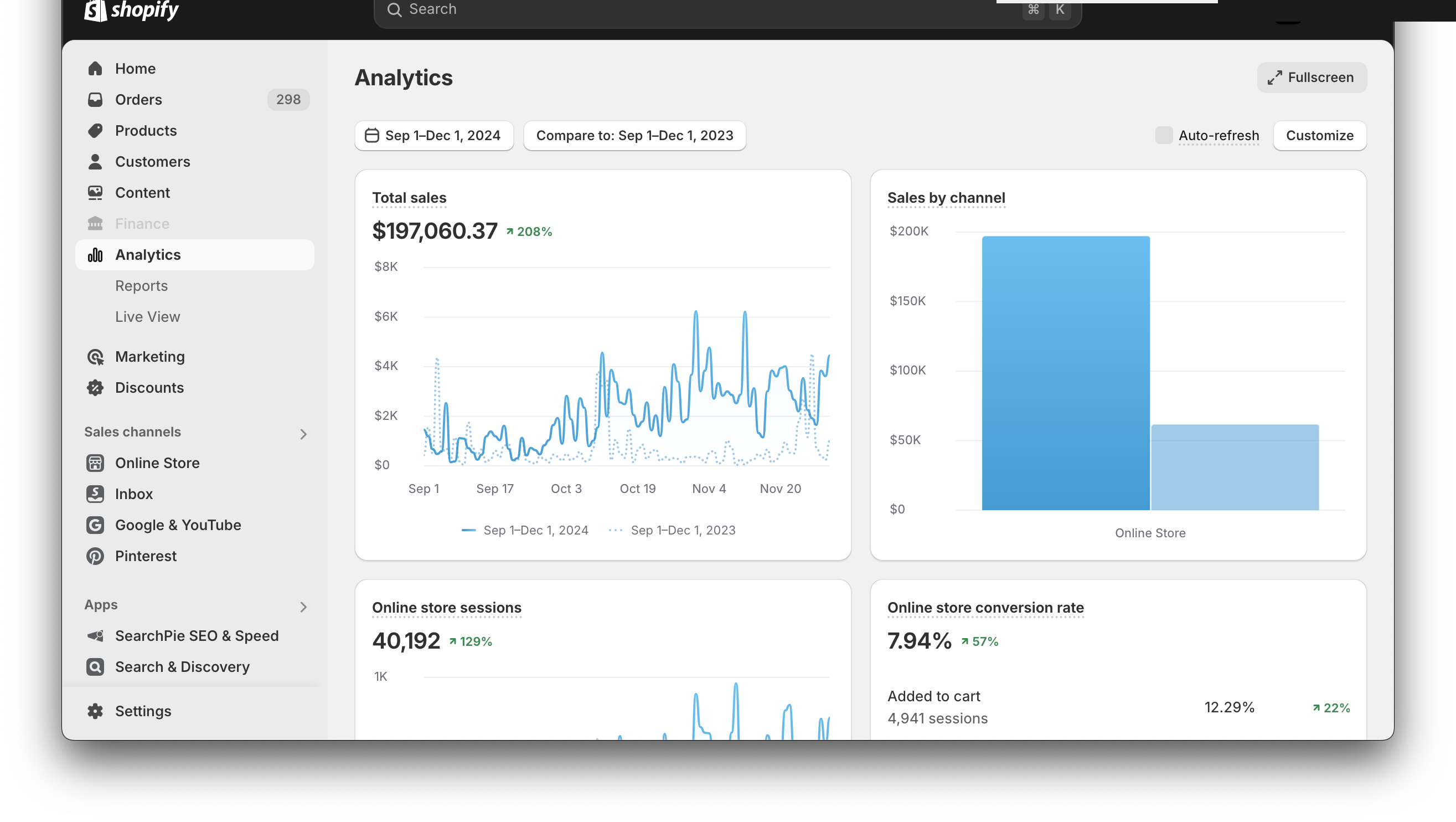
Task: Click the Google & YouTube icon
Action: click(95, 525)
